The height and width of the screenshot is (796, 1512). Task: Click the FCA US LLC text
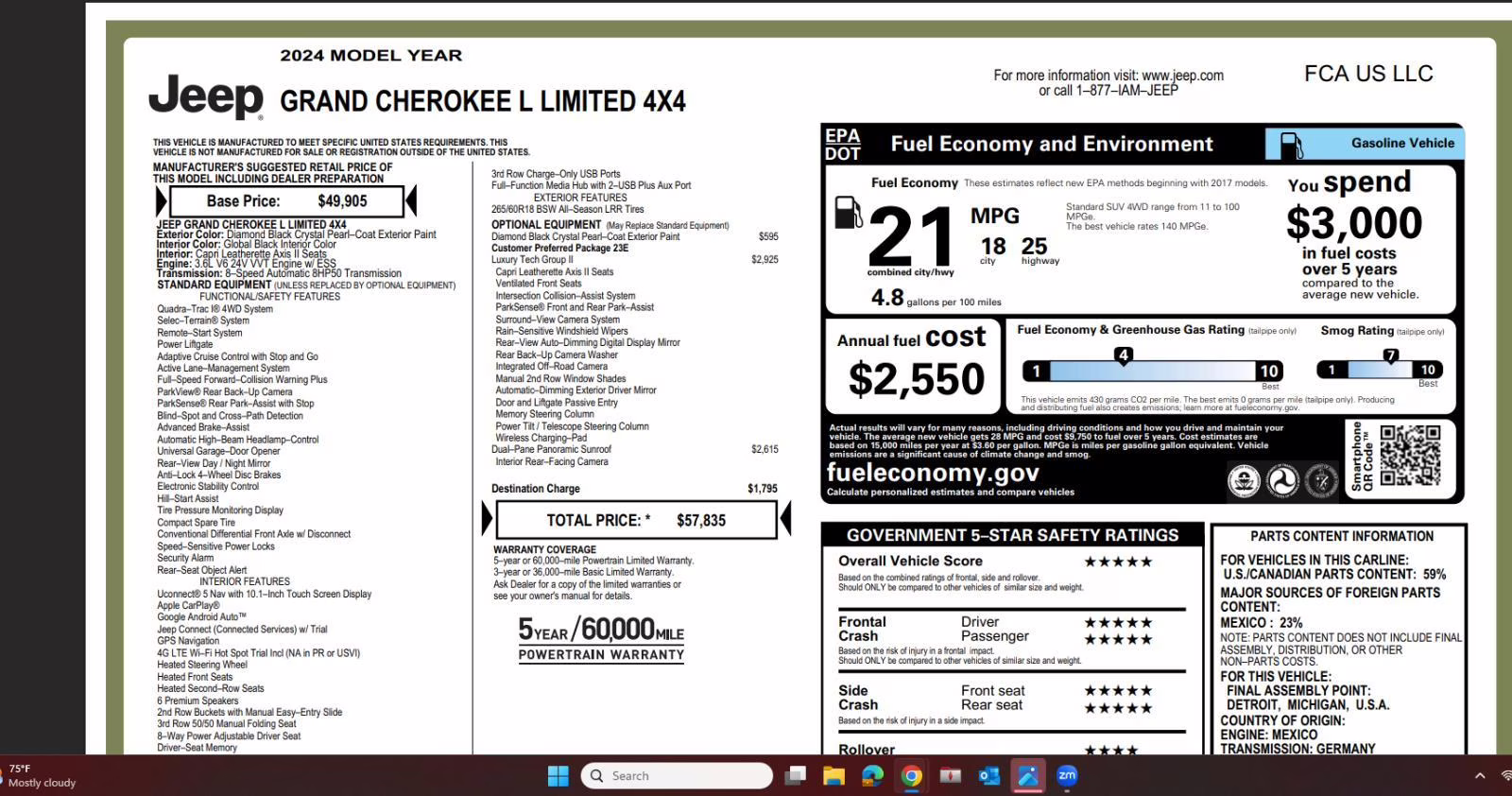click(x=1368, y=74)
